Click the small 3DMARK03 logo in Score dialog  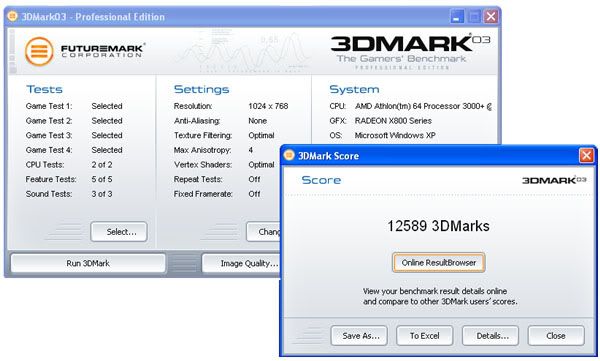click(x=554, y=180)
